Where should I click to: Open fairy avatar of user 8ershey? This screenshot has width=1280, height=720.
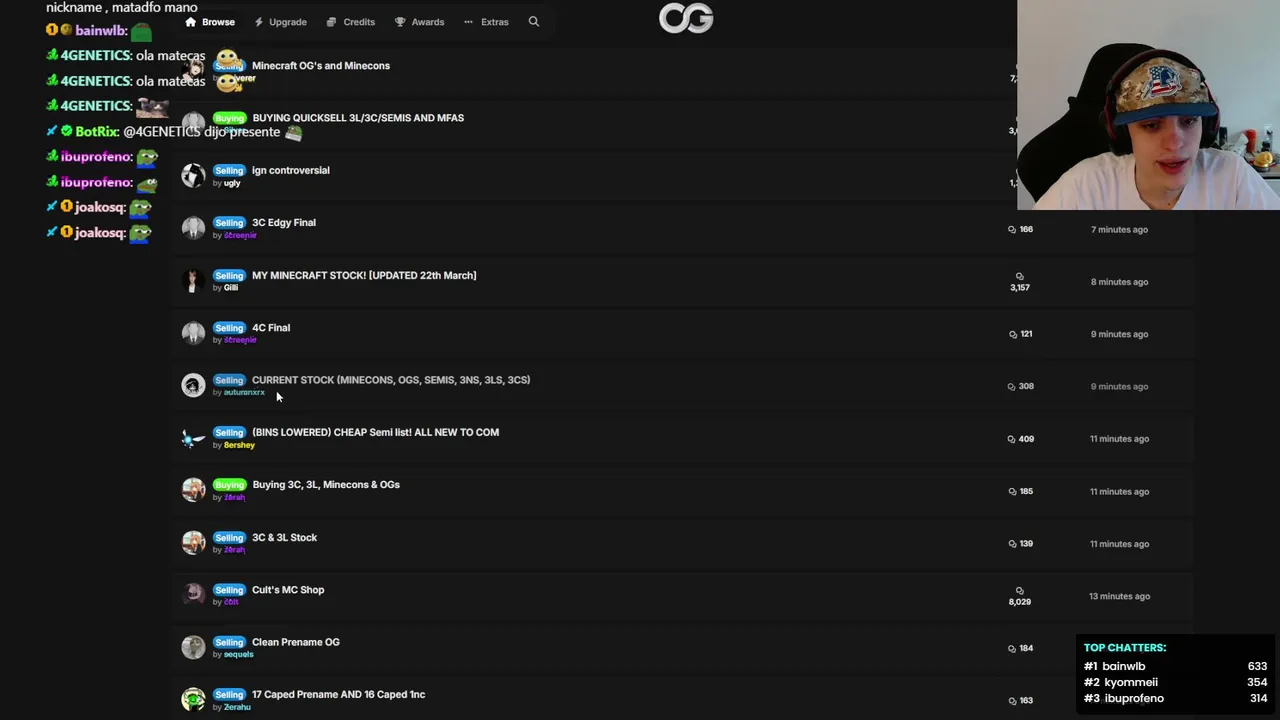click(193, 438)
